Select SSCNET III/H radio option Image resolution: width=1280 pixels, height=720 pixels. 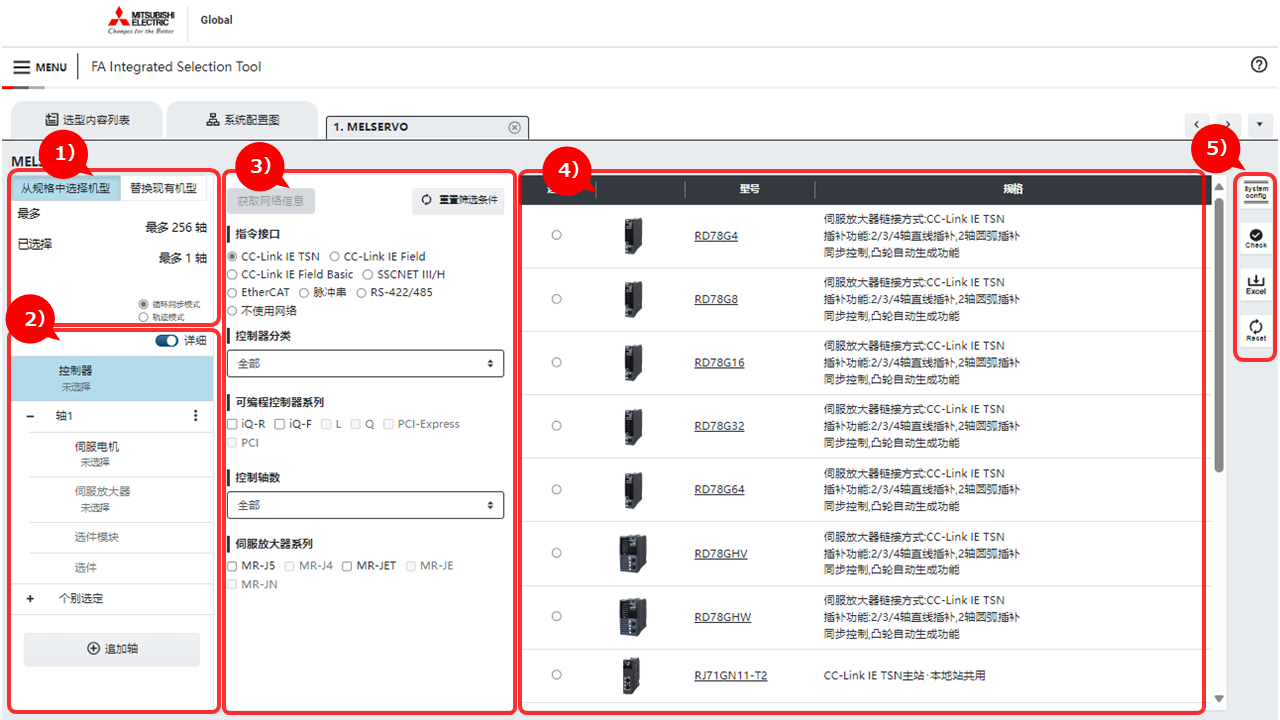tap(368, 274)
